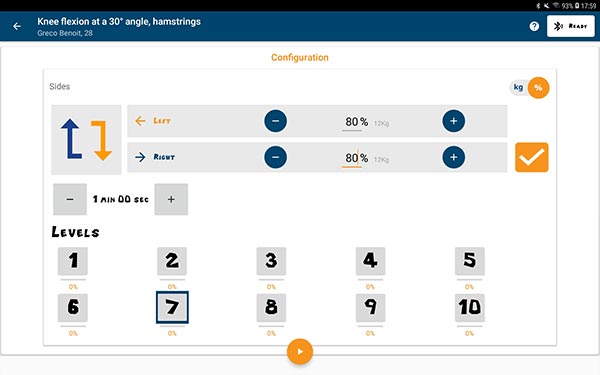This screenshot has height=375, width=600.
Task: Reduce the duration with minus button
Action: point(70,199)
